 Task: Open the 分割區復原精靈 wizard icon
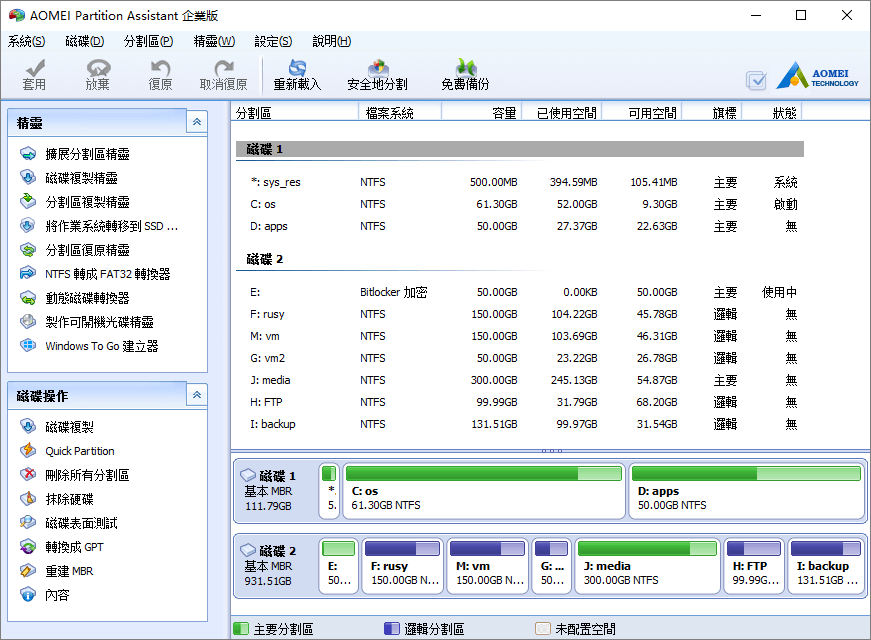pyautogui.click(x=28, y=249)
